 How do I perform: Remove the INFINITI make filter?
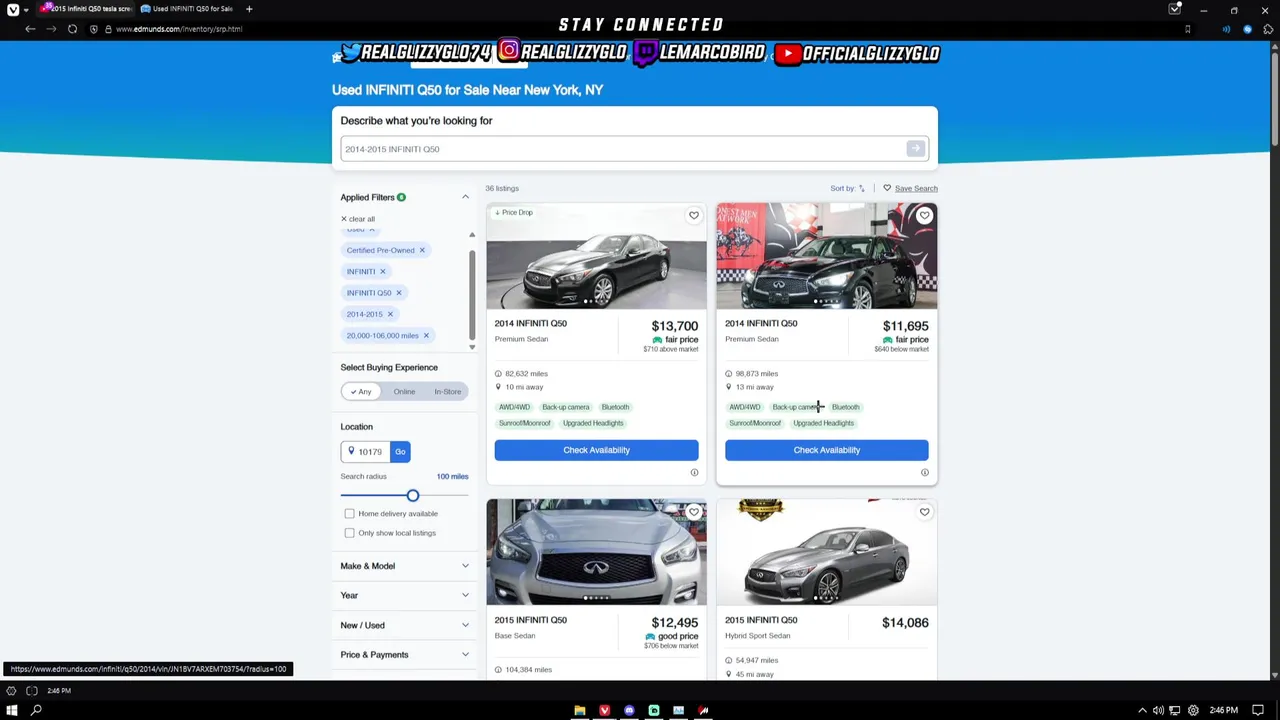382,271
